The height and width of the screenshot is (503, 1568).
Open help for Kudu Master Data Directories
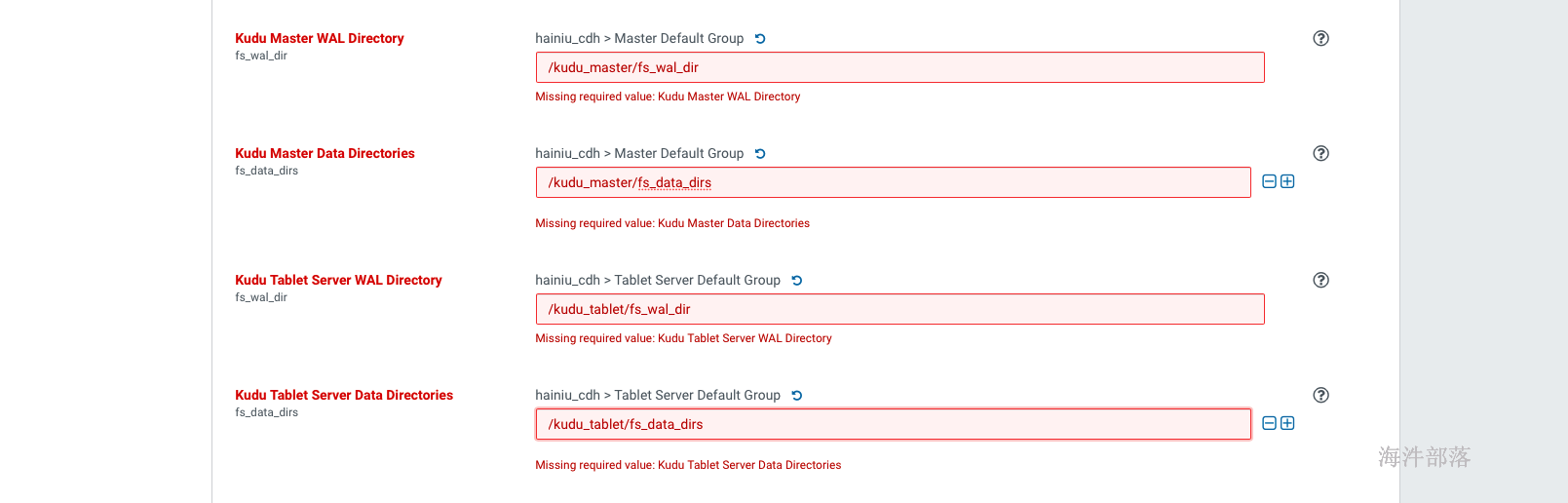pos(1320,153)
